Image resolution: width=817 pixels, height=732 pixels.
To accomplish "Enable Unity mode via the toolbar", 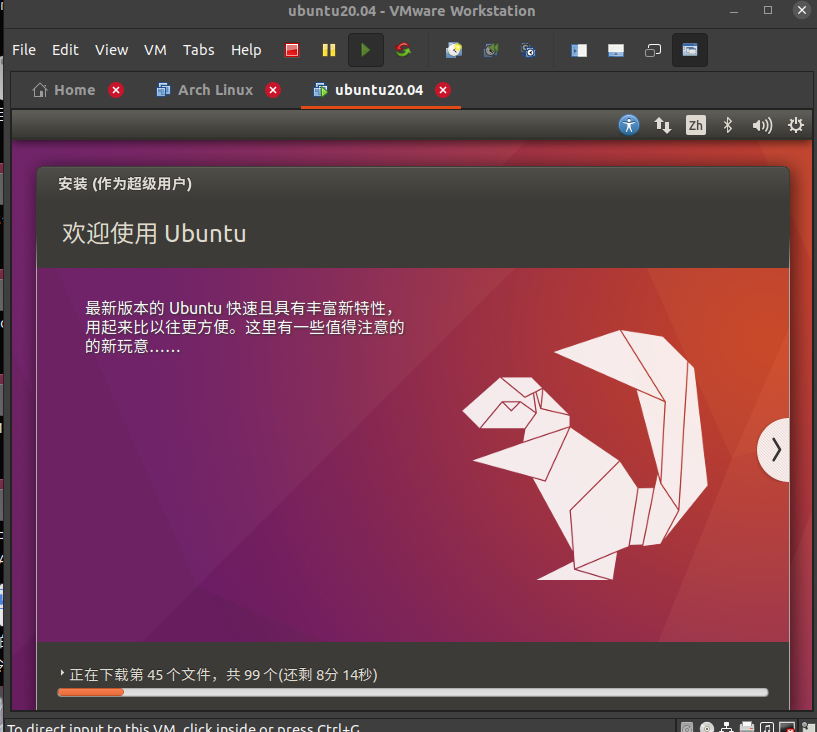I will point(653,50).
